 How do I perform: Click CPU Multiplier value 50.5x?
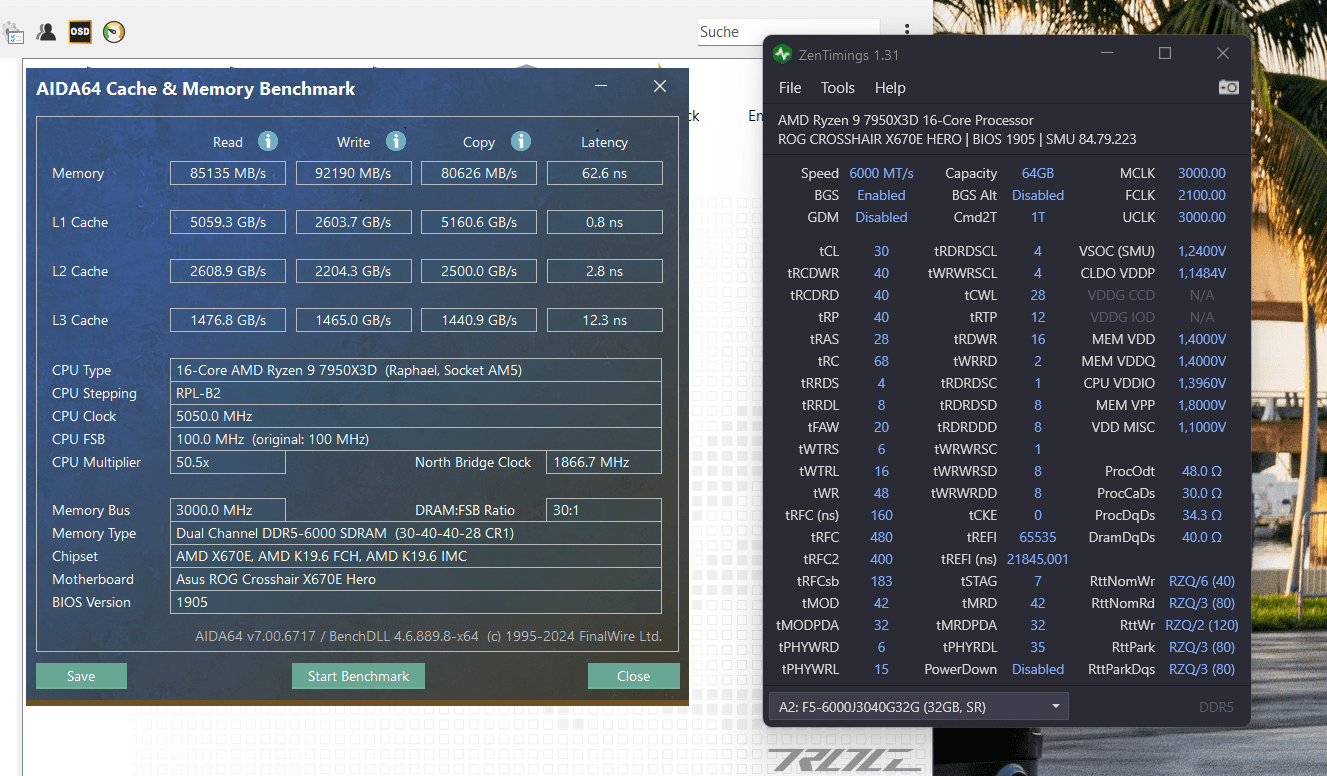pyautogui.click(x=228, y=462)
